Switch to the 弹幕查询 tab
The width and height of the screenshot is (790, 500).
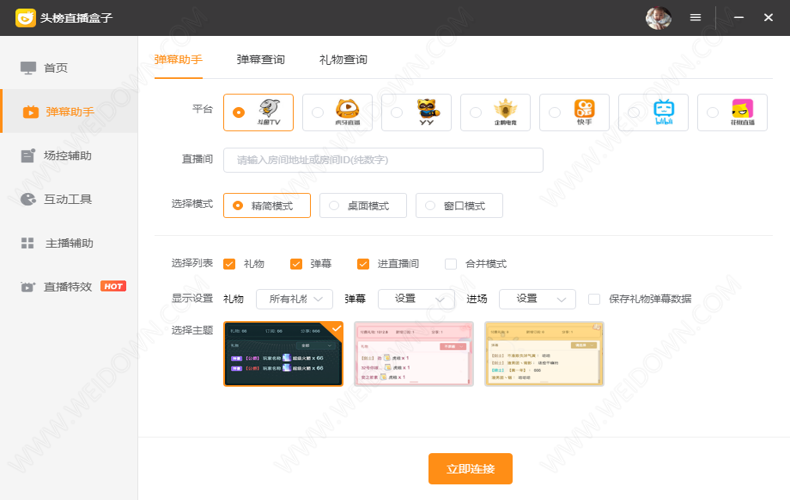260,60
